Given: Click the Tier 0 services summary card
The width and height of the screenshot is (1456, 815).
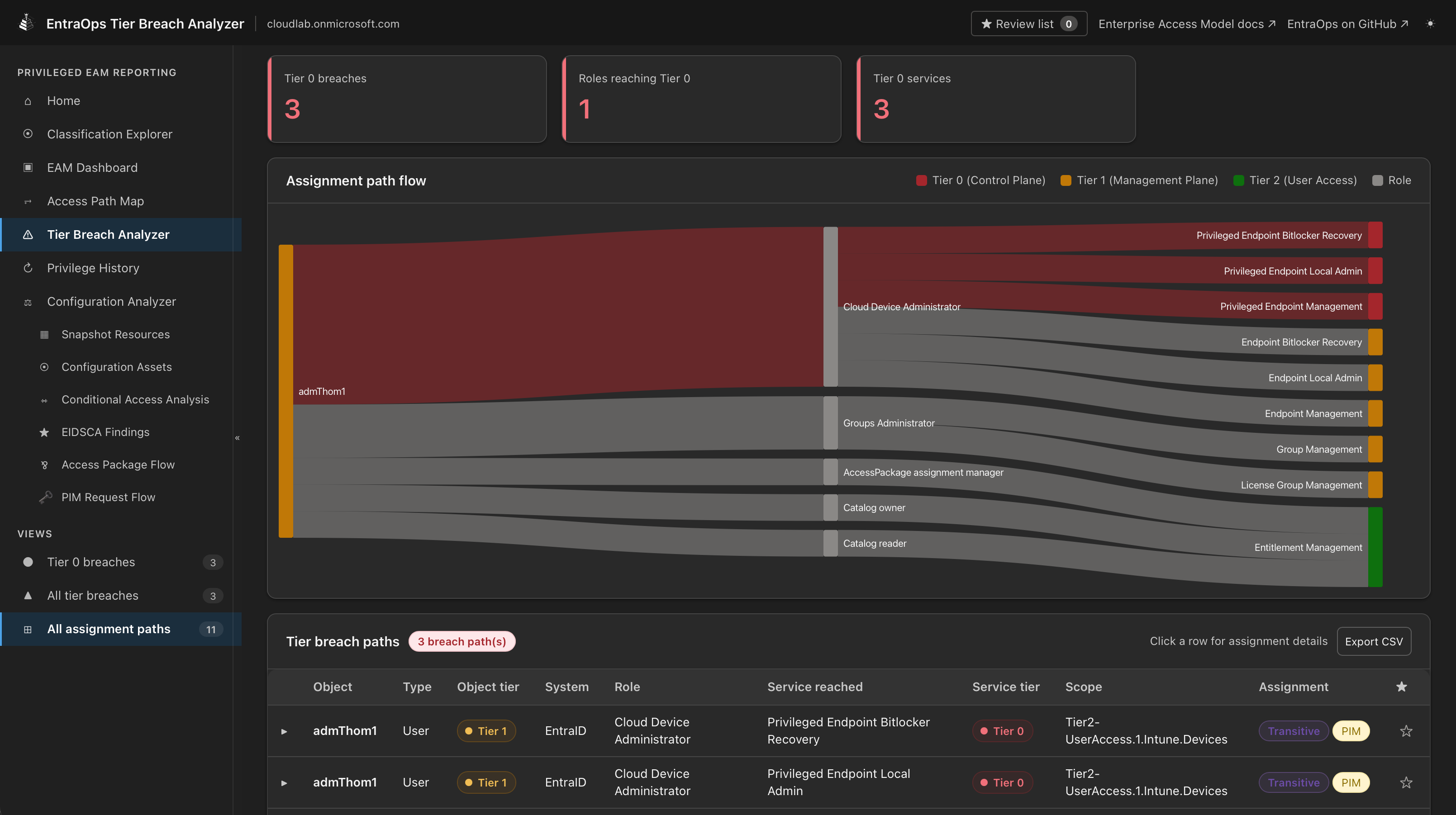Looking at the screenshot, I should click(x=996, y=99).
